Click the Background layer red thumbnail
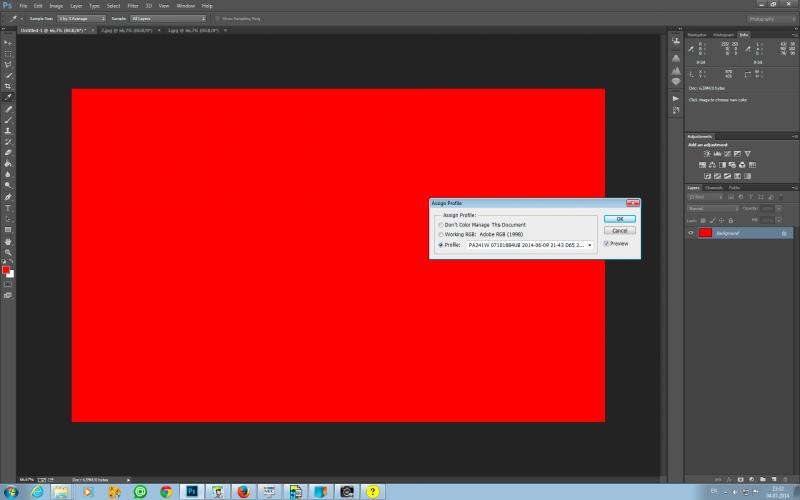This screenshot has width=800, height=500. [705, 233]
